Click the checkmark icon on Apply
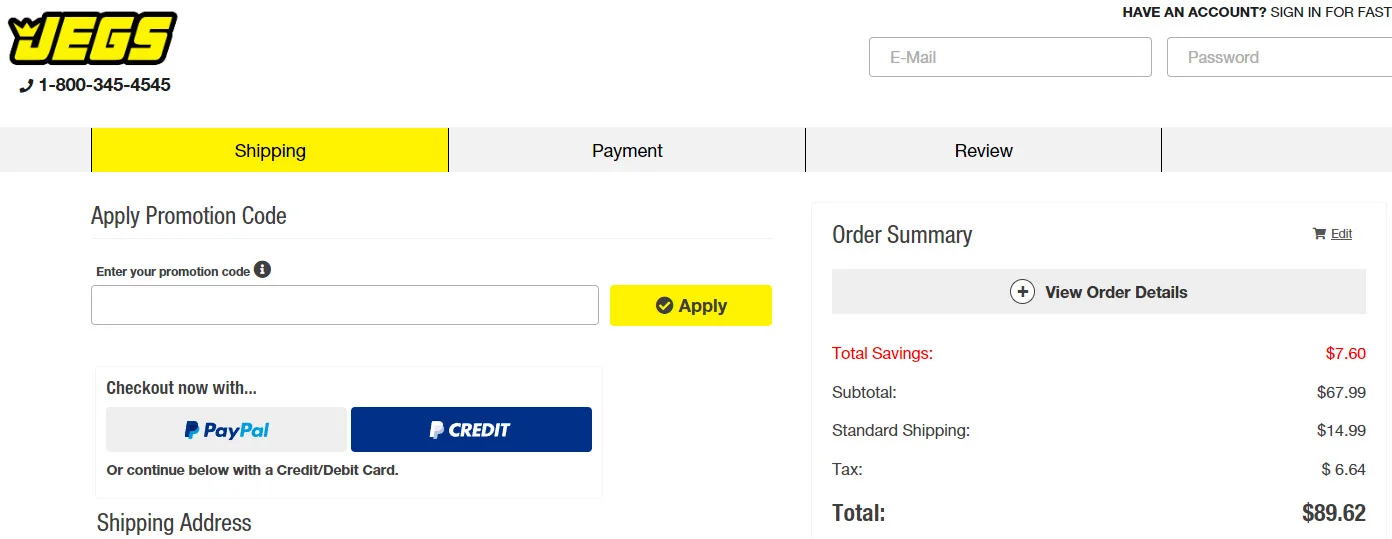1392x539 pixels. (664, 306)
